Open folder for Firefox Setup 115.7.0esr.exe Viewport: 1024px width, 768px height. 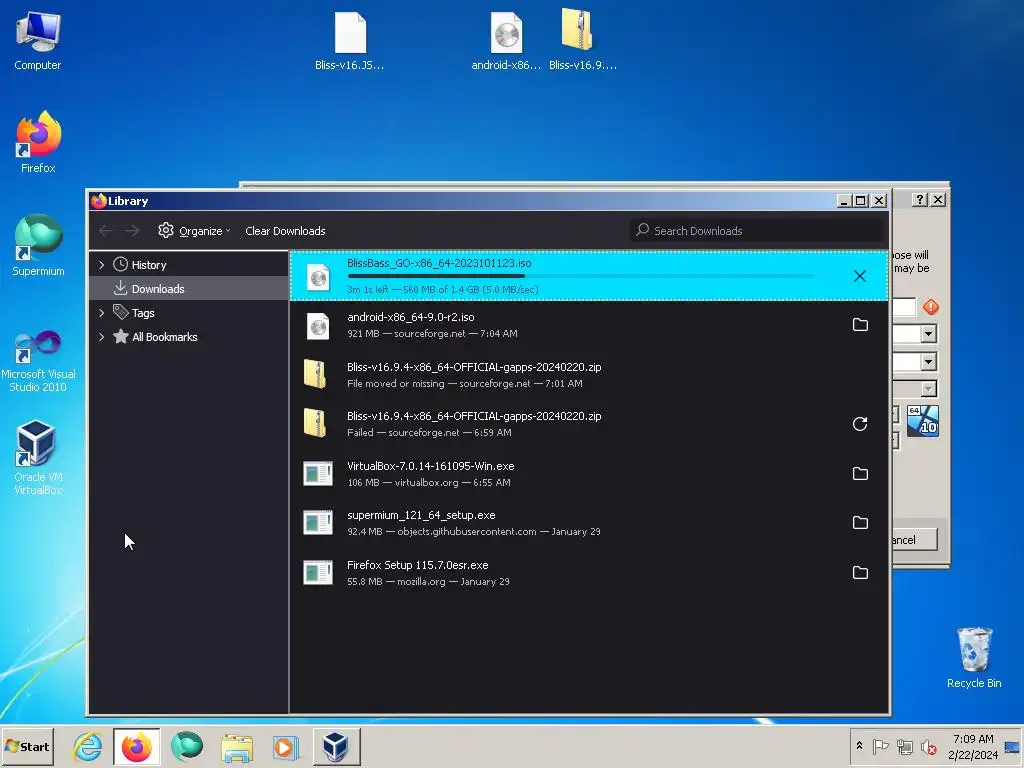(x=860, y=573)
